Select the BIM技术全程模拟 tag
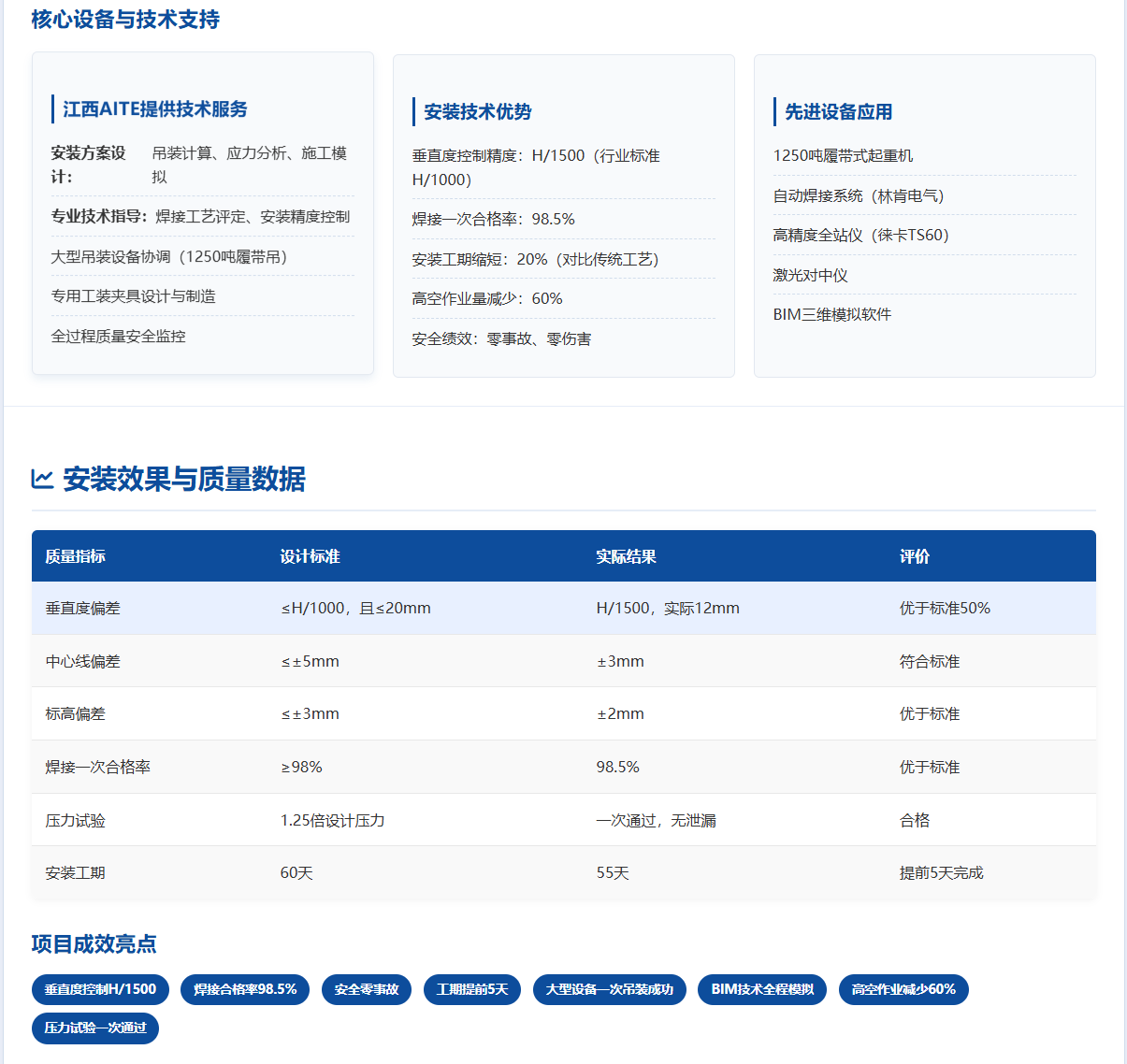This screenshot has width=1127, height=1064. [x=762, y=989]
